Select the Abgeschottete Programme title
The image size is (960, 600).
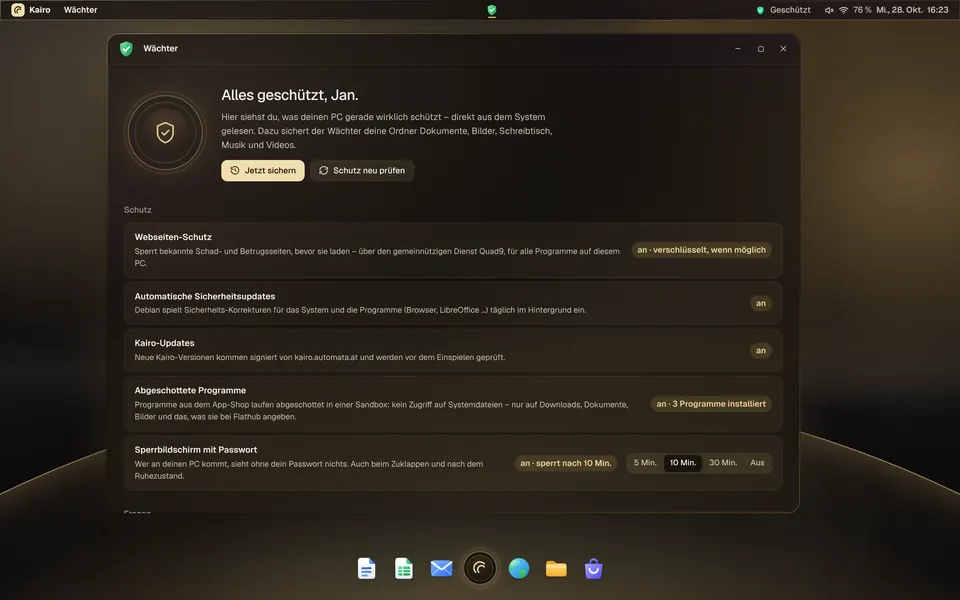click(x=190, y=391)
